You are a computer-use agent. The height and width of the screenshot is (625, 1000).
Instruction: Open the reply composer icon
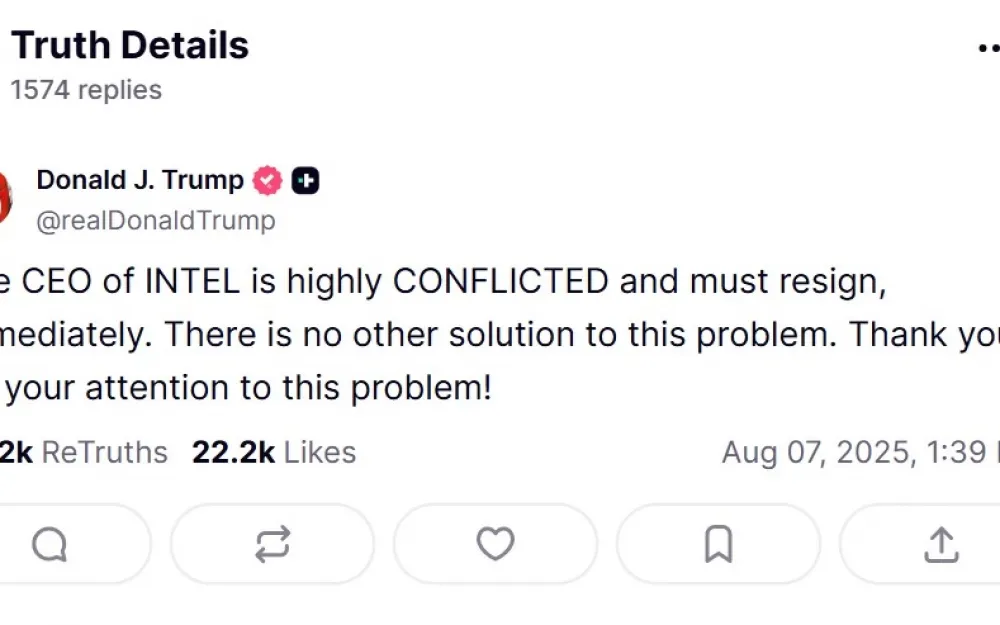coord(50,544)
